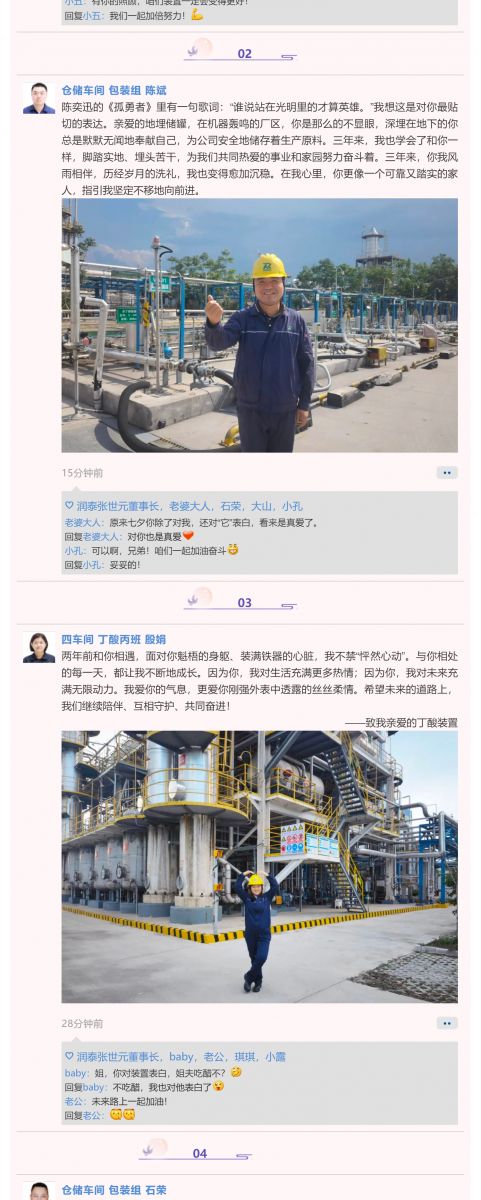The width and height of the screenshot is (481, 1200).
Task: Open 仓储车间 包装组 陈斌 profile name
Action: coord(114,90)
